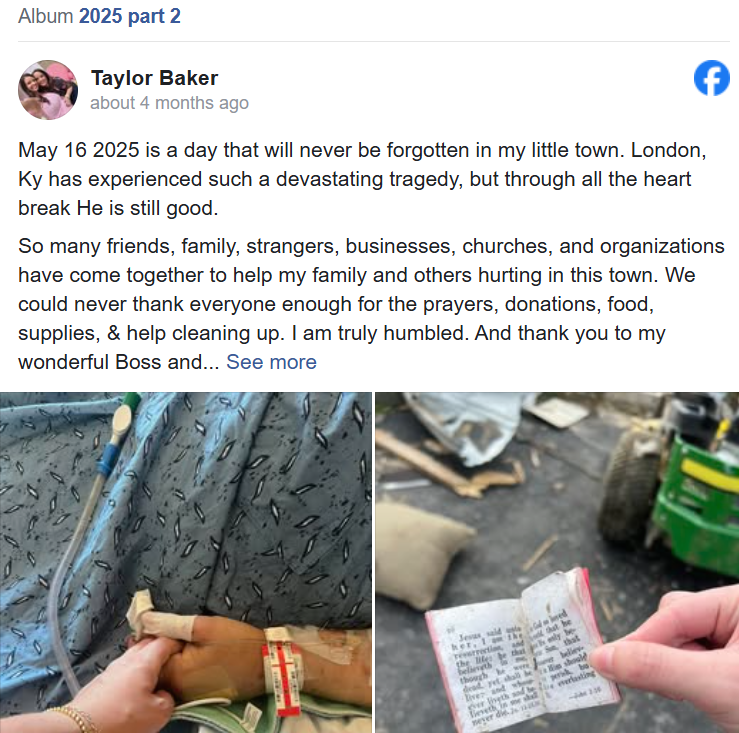This screenshot has height=733, width=739.
Task: Open the photo of the small Bible
Action: point(557,562)
